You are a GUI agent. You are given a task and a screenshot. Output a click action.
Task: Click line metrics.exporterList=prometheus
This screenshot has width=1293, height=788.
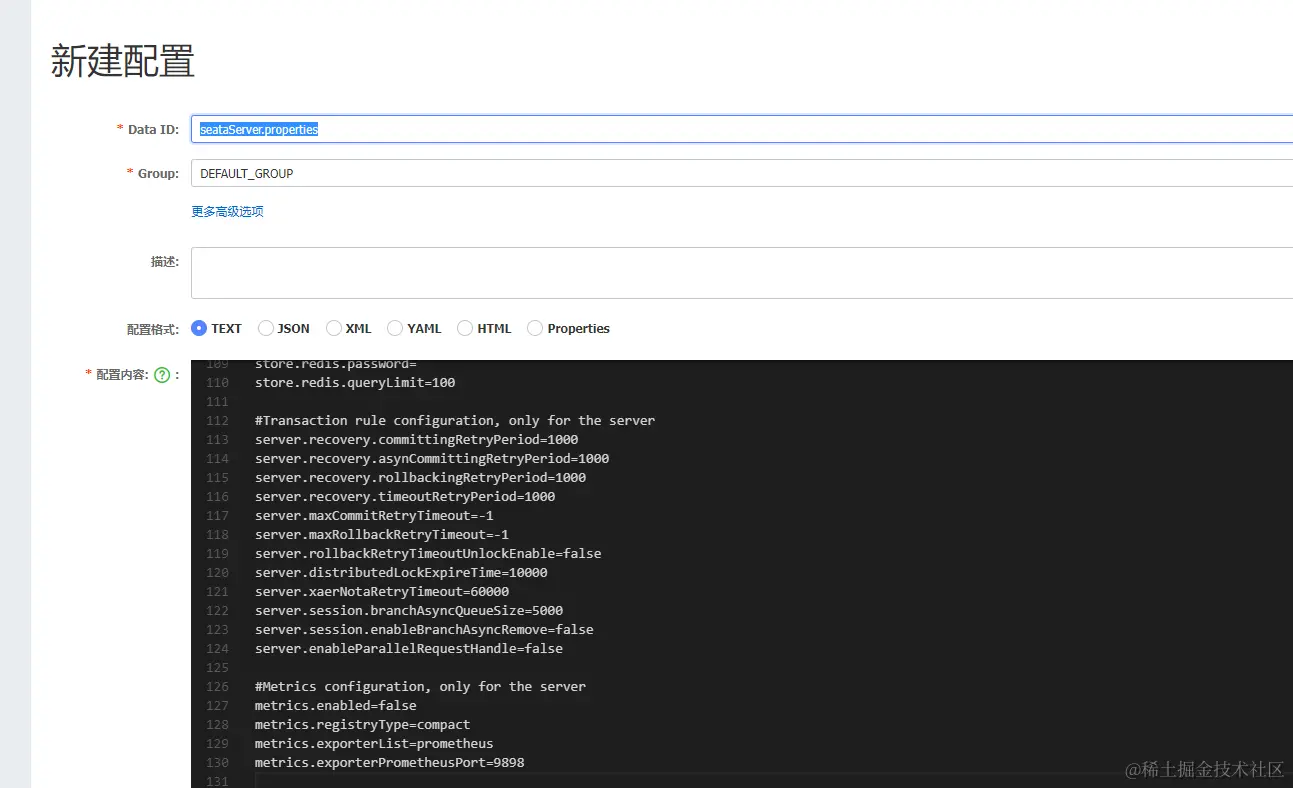click(x=374, y=743)
